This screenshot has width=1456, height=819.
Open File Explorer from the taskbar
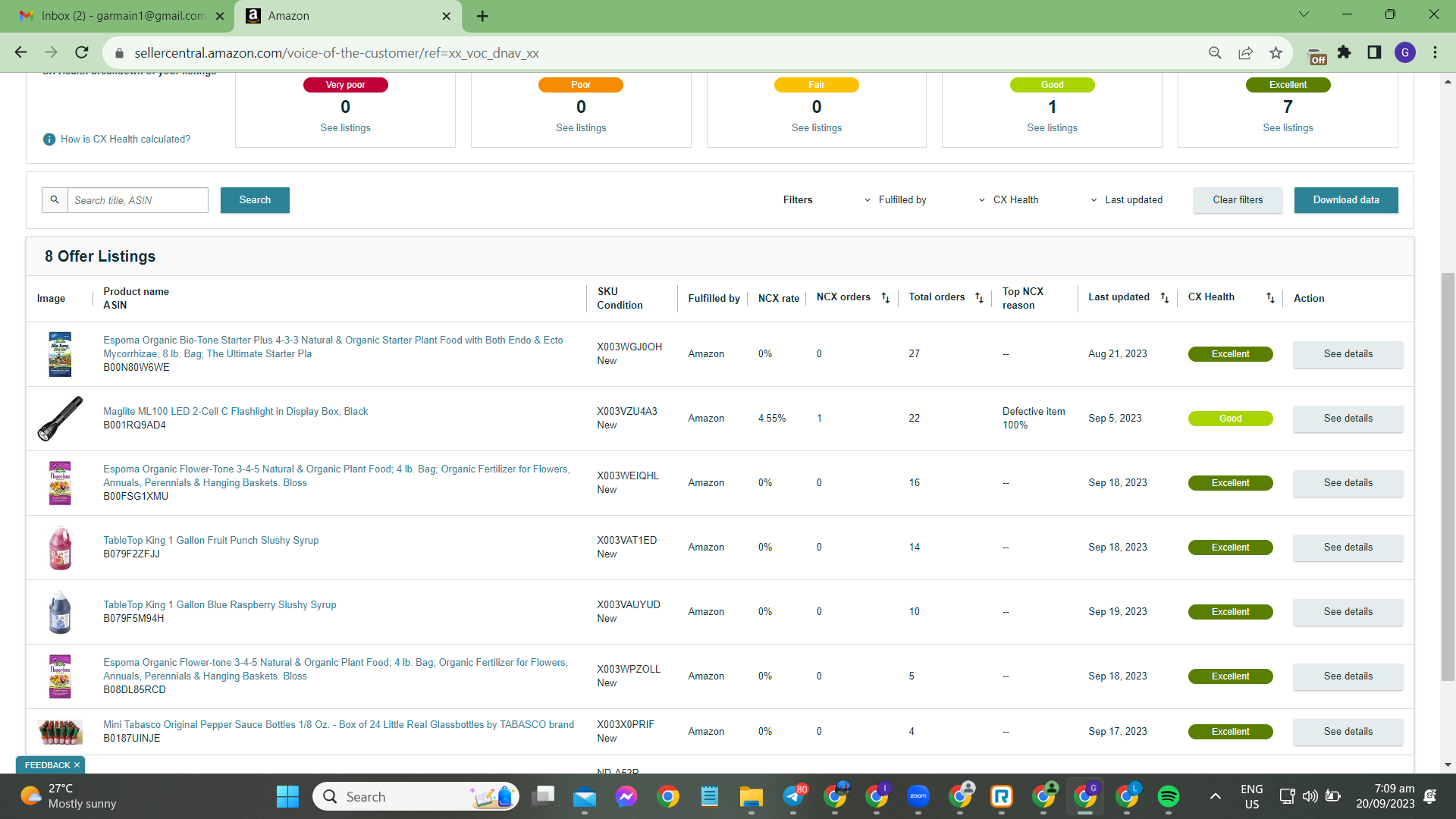tap(752, 797)
